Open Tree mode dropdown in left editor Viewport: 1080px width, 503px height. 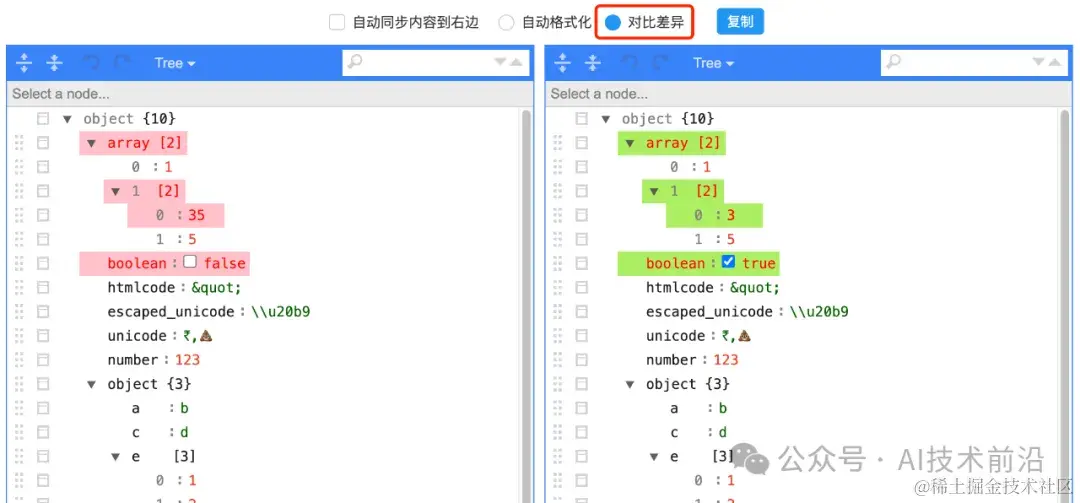point(175,63)
